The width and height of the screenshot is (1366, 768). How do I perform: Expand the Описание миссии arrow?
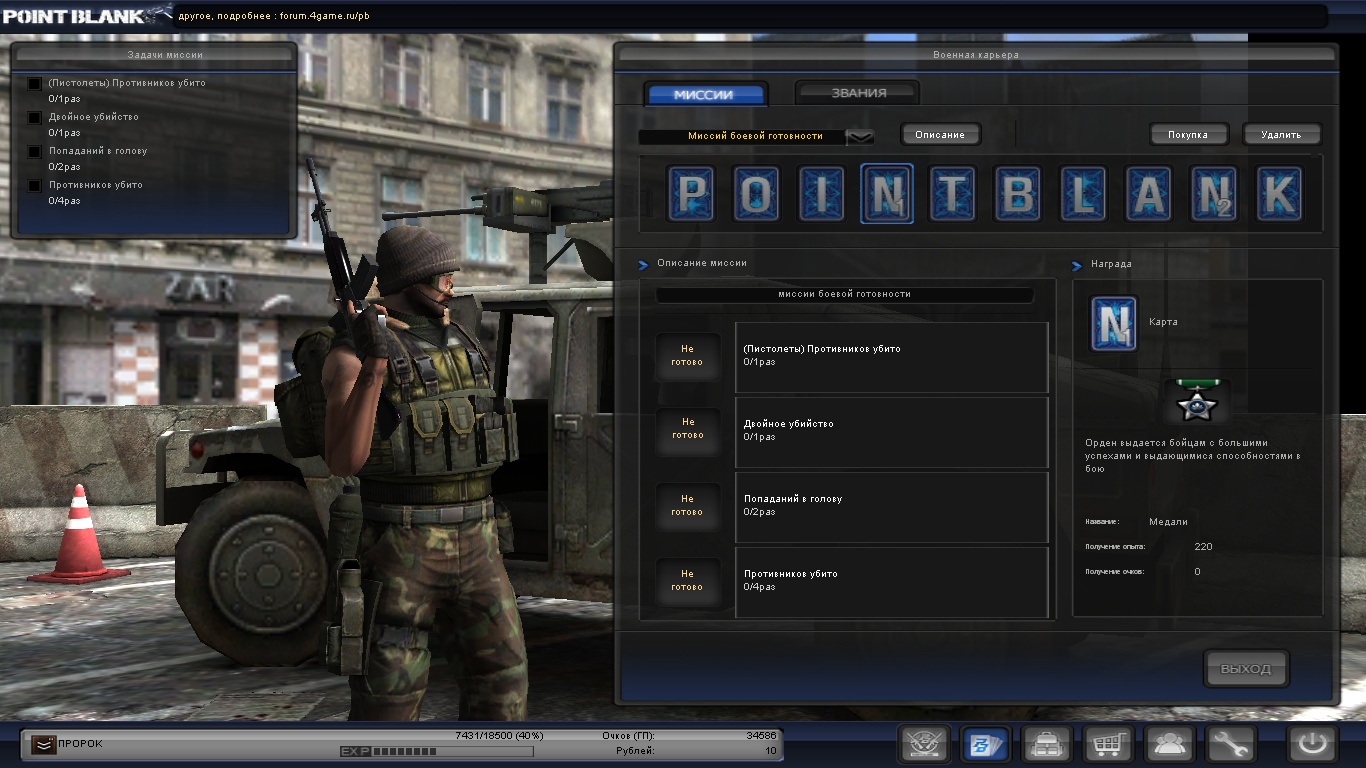coord(644,265)
